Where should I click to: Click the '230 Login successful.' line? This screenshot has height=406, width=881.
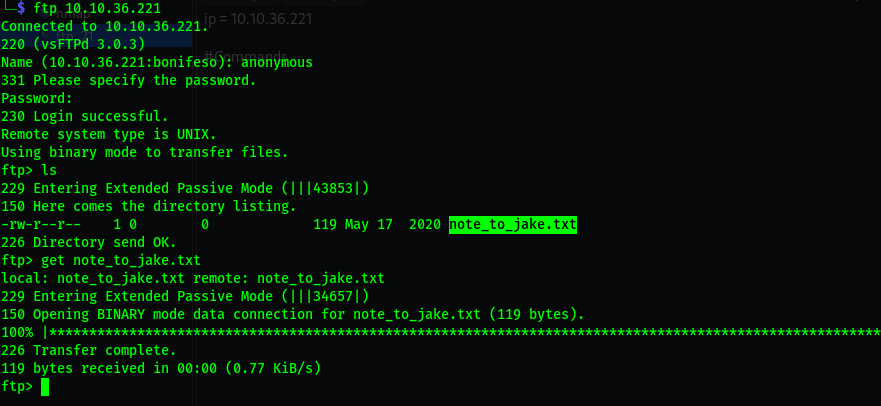pyautogui.click(x=85, y=116)
